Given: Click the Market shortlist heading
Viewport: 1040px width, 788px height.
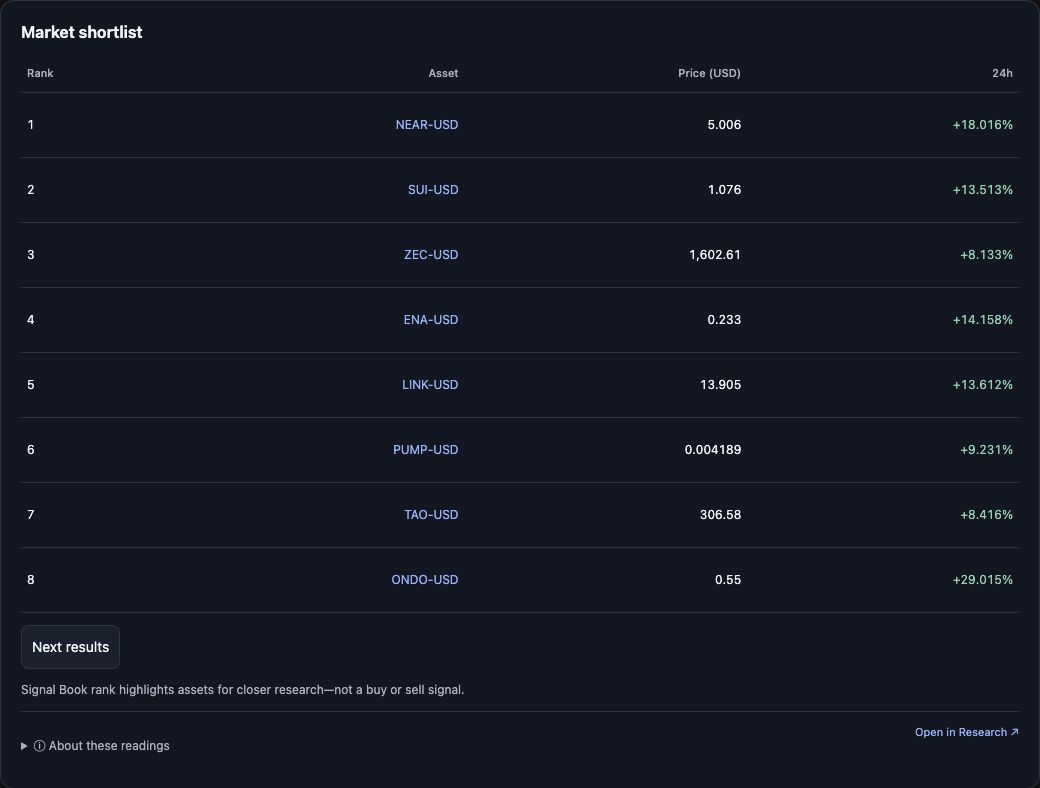Looking at the screenshot, I should point(82,33).
